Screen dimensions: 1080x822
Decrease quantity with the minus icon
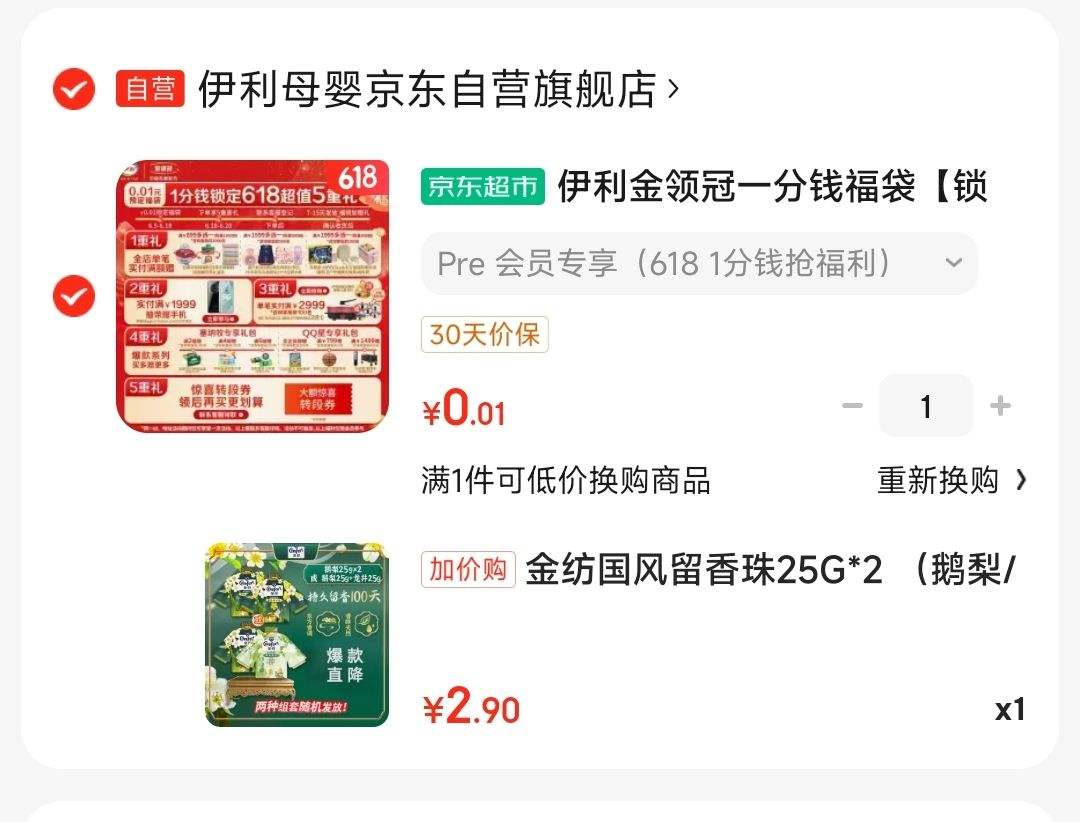click(x=853, y=406)
